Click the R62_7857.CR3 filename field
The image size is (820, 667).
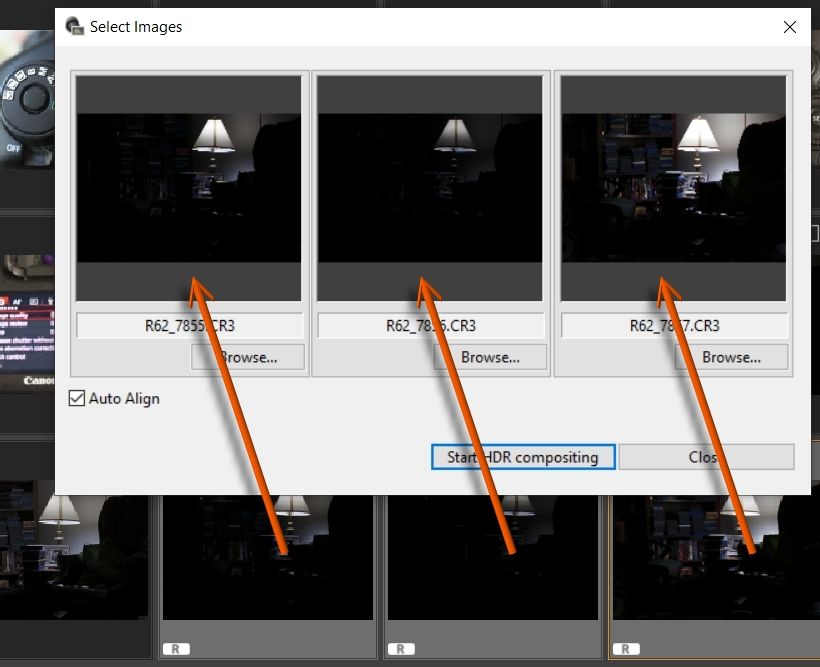point(674,326)
